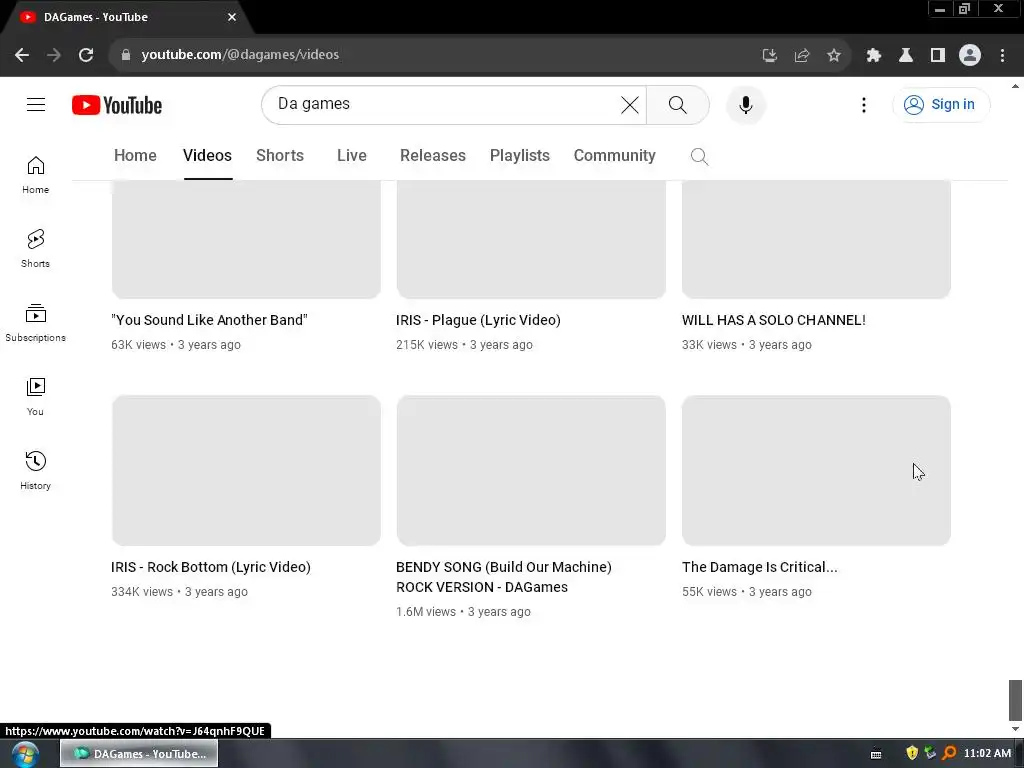Viewport: 1024px width, 768px height.
Task: Switch to the channel Home tab
Action: click(x=135, y=155)
